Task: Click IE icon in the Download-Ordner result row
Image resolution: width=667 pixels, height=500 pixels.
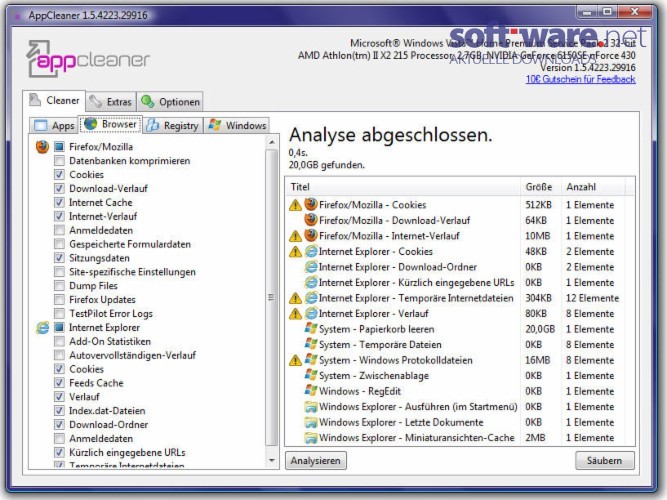Action: click(311, 267)
